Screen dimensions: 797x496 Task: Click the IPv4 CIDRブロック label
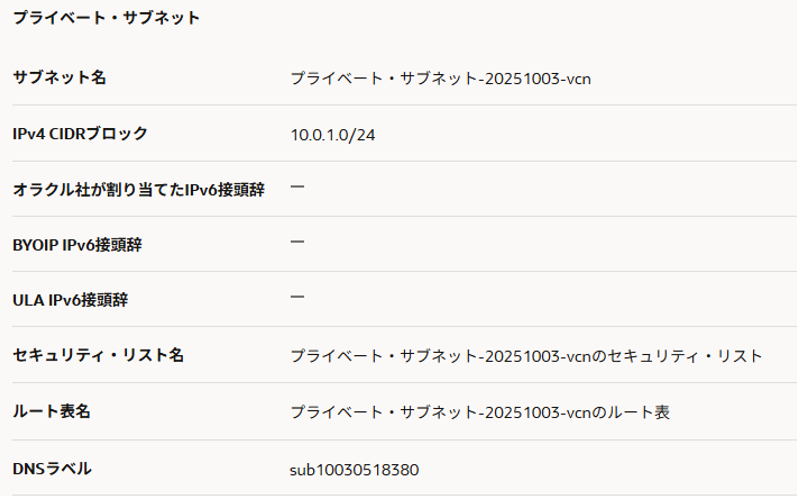point(80,133)
